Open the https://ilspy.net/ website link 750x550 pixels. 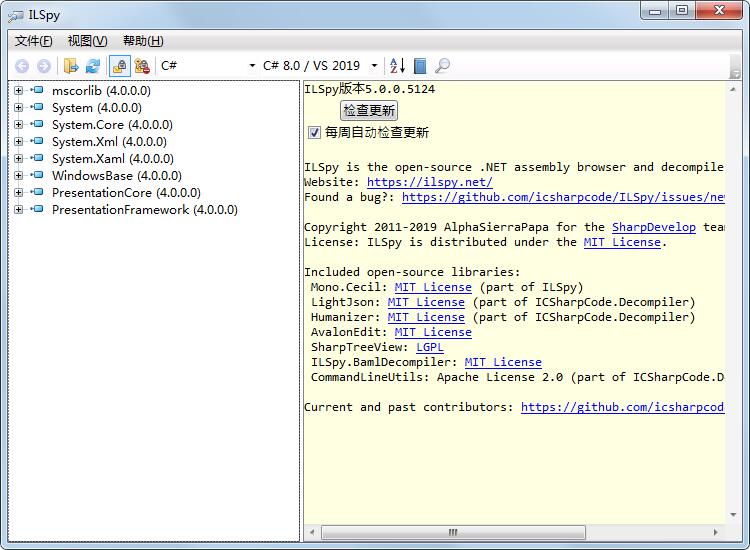[429, 182]
